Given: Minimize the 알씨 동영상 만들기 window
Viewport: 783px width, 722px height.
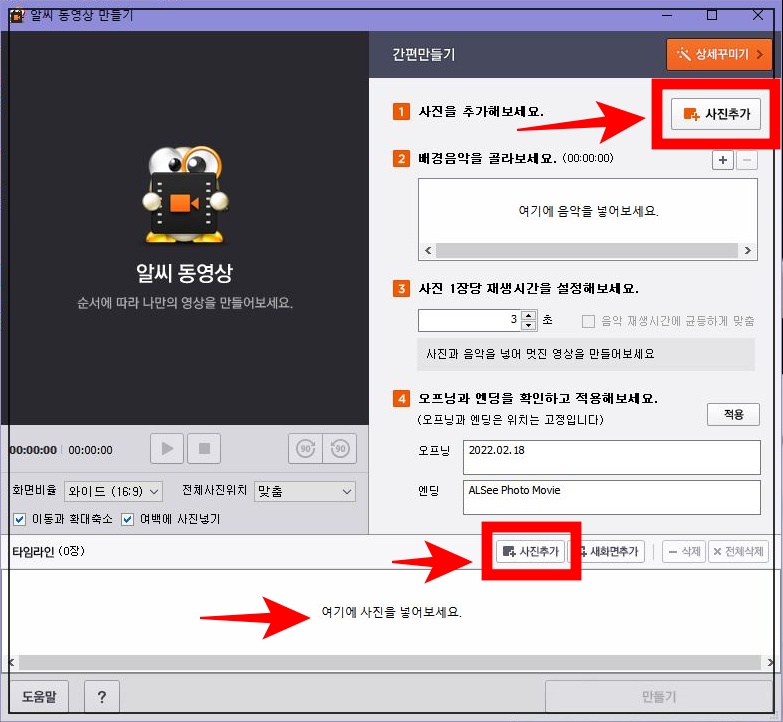Looking at the screenshot, I should (x=667, y=15).
